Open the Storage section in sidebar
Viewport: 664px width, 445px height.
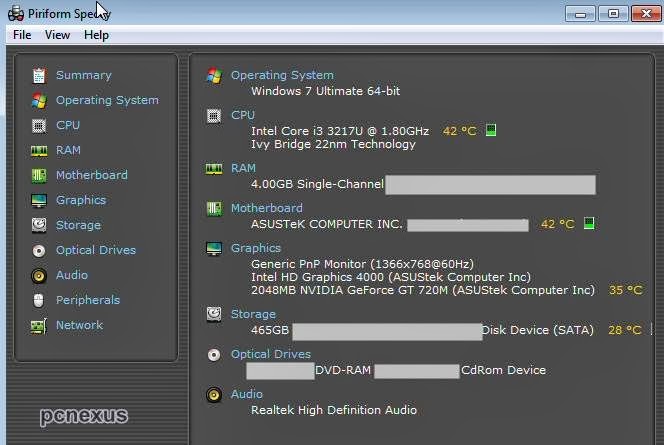78,225
